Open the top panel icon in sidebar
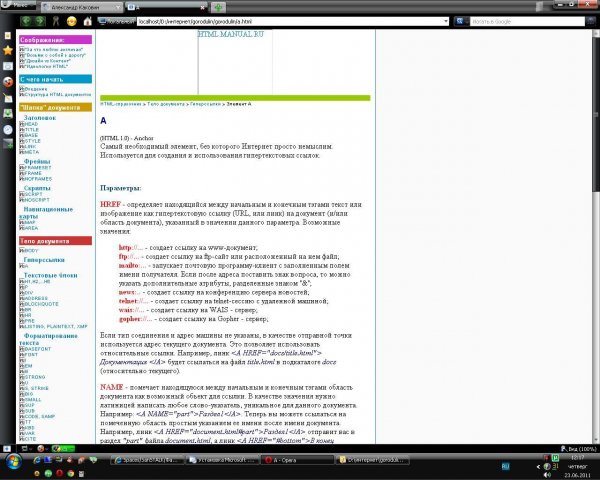 8,36
